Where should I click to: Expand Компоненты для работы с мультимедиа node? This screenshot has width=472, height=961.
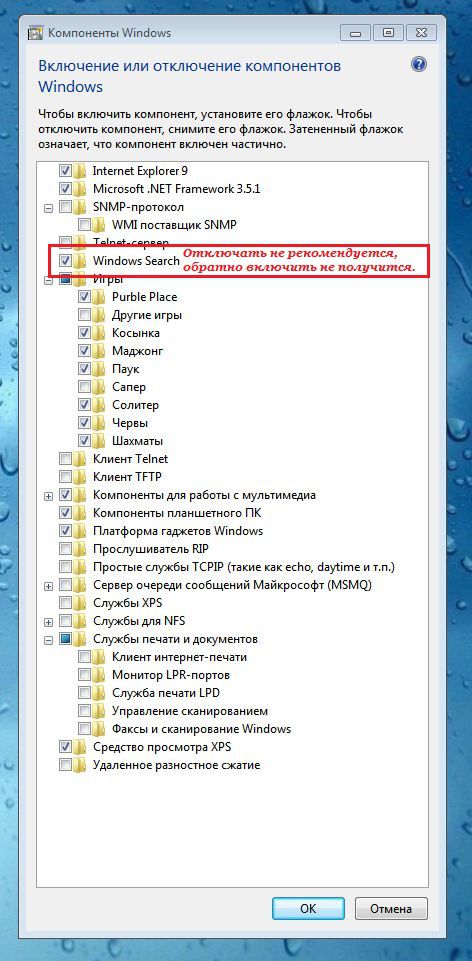click(x=48, y=496)
